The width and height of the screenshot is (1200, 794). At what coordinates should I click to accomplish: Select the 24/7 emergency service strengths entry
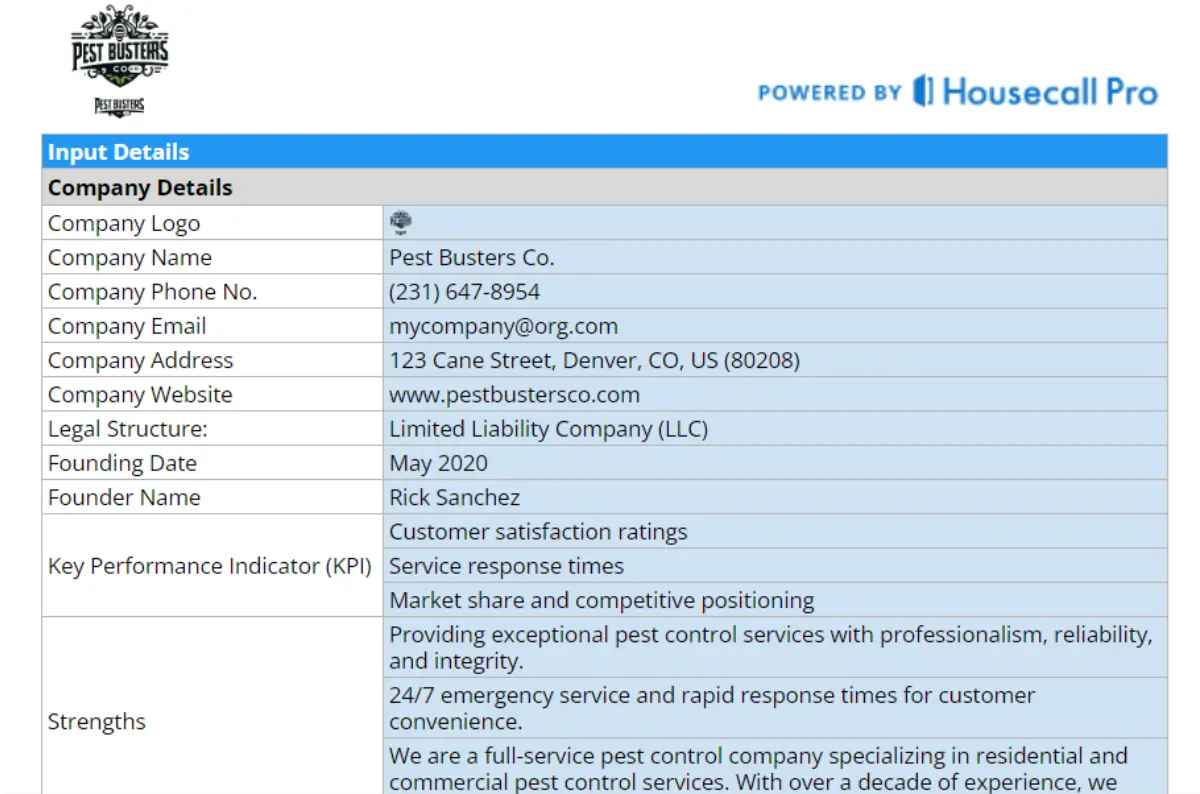pos(712,707)
